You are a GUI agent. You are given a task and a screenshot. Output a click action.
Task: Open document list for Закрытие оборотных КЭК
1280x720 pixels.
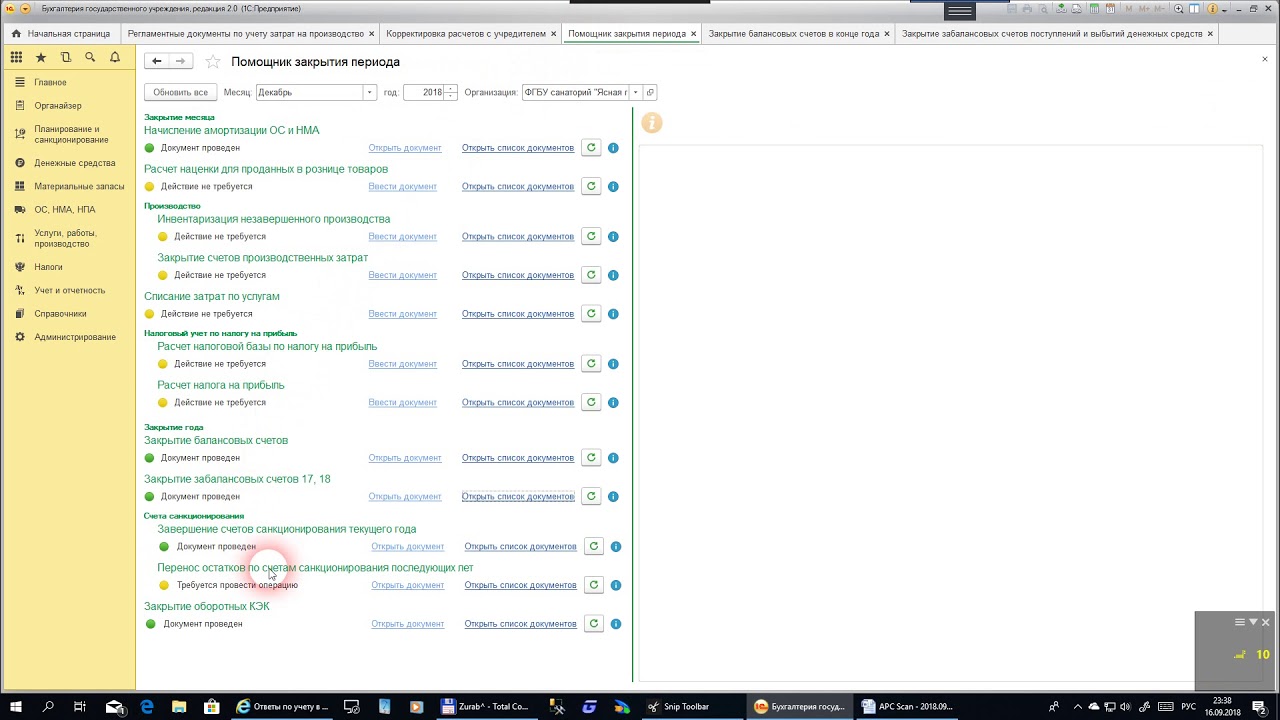tap(520, 624)
